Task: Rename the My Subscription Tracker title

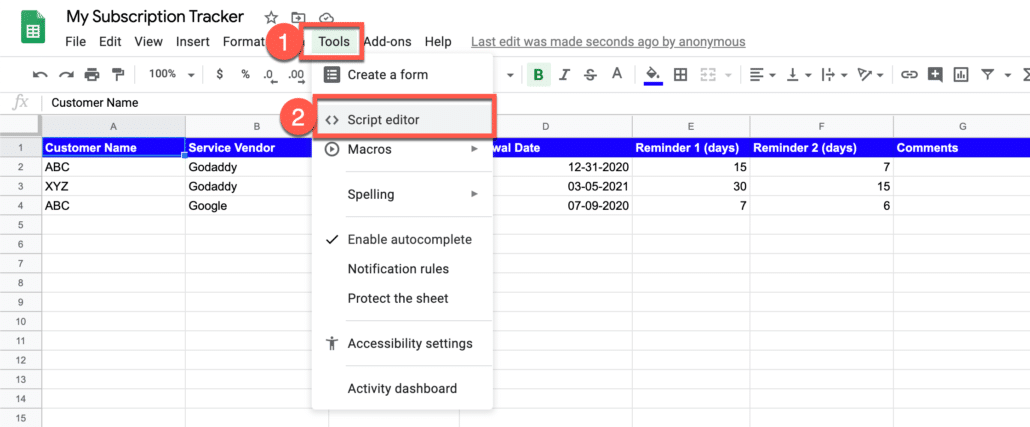Action: (155, 17)
